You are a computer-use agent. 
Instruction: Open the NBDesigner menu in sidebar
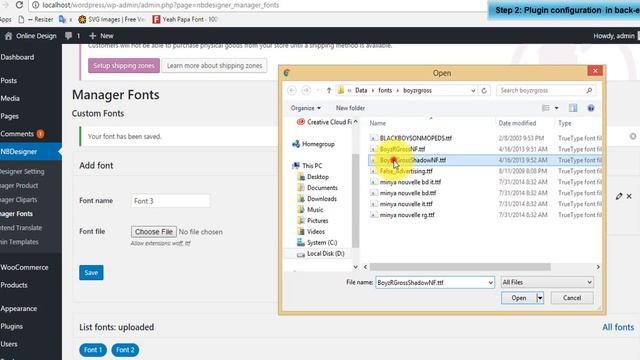coord(31,151)
